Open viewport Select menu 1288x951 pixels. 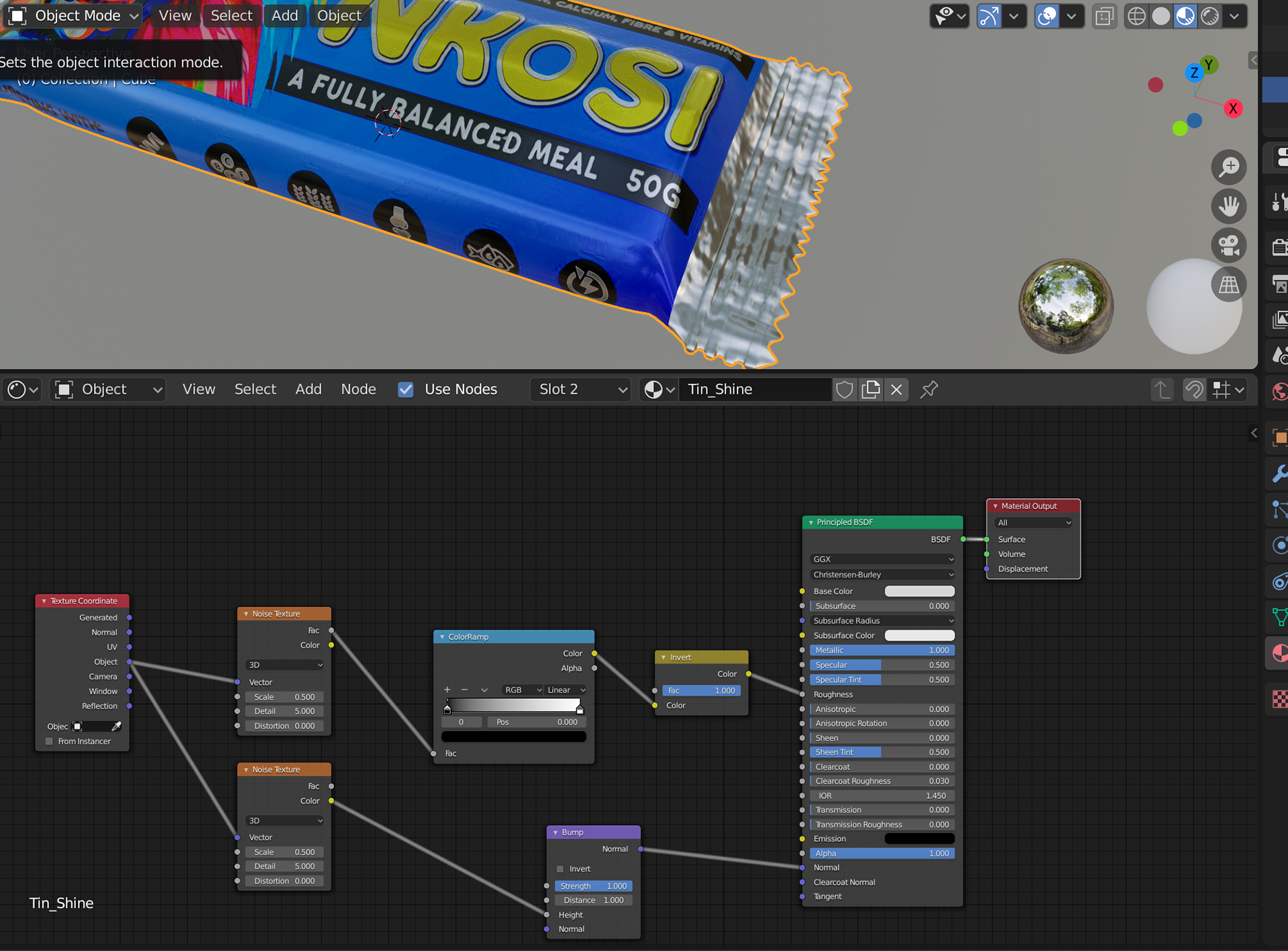tap(231, 15)
